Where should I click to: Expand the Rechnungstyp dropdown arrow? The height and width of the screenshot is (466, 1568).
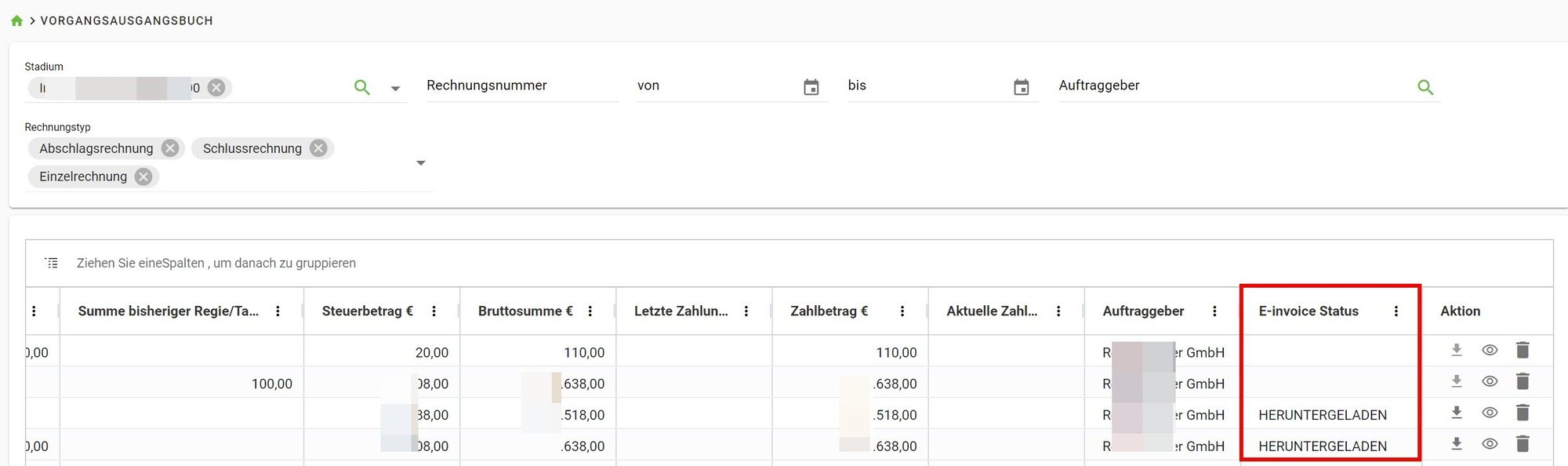(421, 162)
